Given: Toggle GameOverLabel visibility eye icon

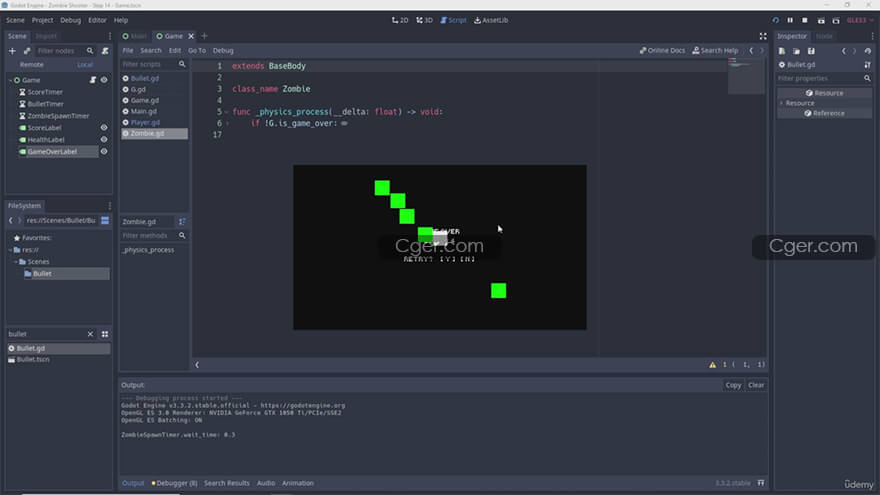Looking at the screenshot, I should coord(103,152).
